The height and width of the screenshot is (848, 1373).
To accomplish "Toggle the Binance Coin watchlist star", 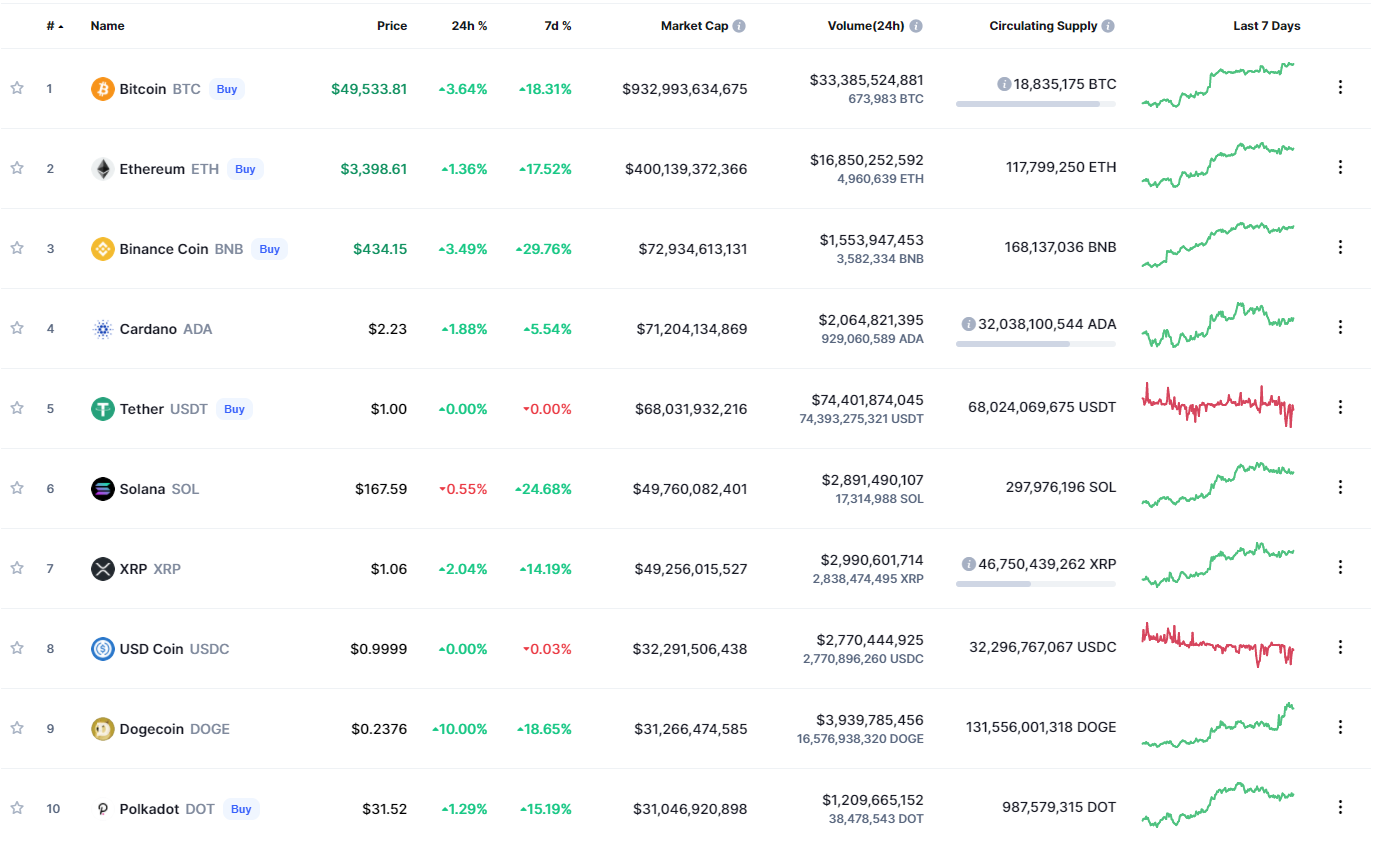I will pos(17,248).
